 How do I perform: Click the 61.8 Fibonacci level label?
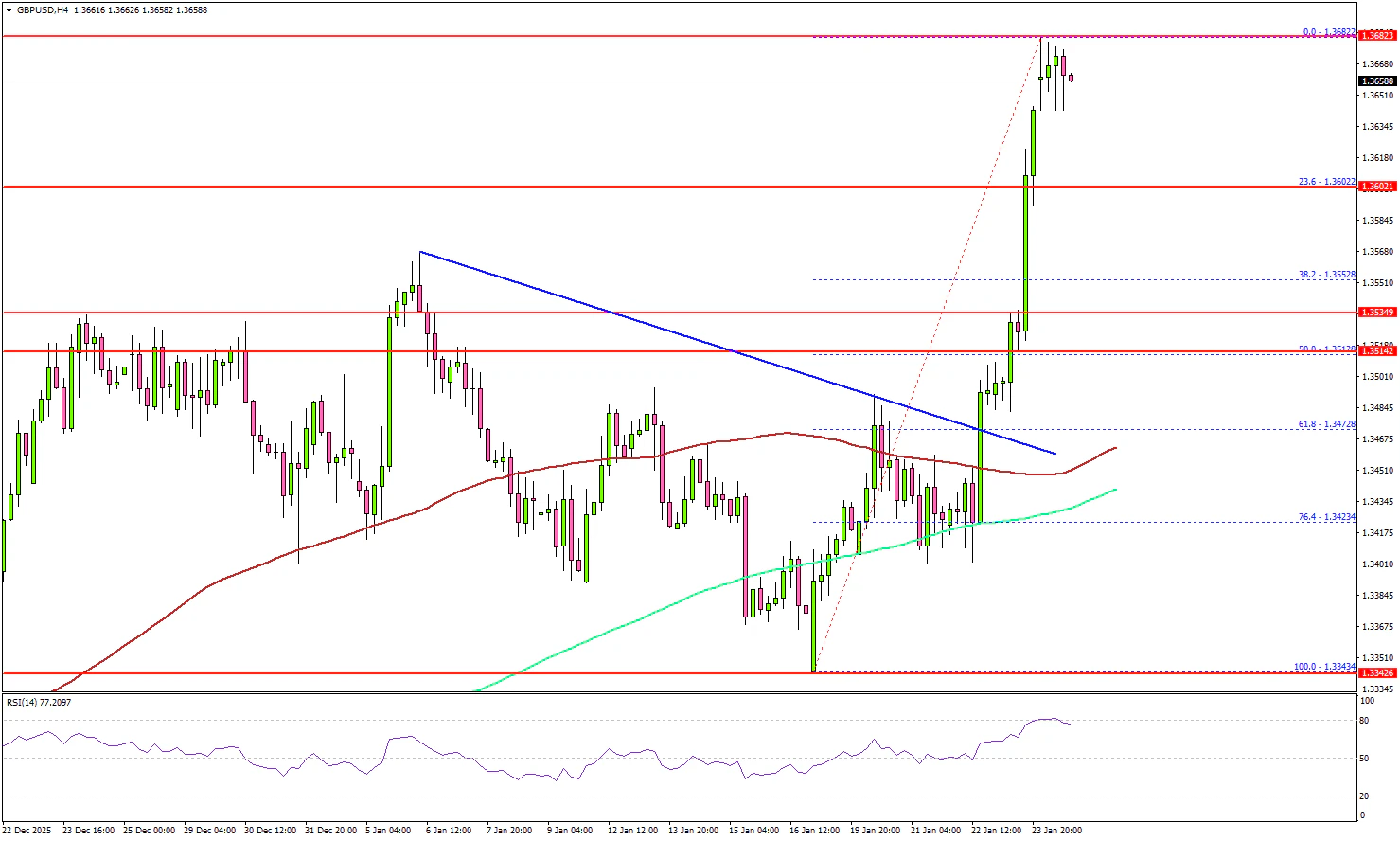click(1326, 424)
